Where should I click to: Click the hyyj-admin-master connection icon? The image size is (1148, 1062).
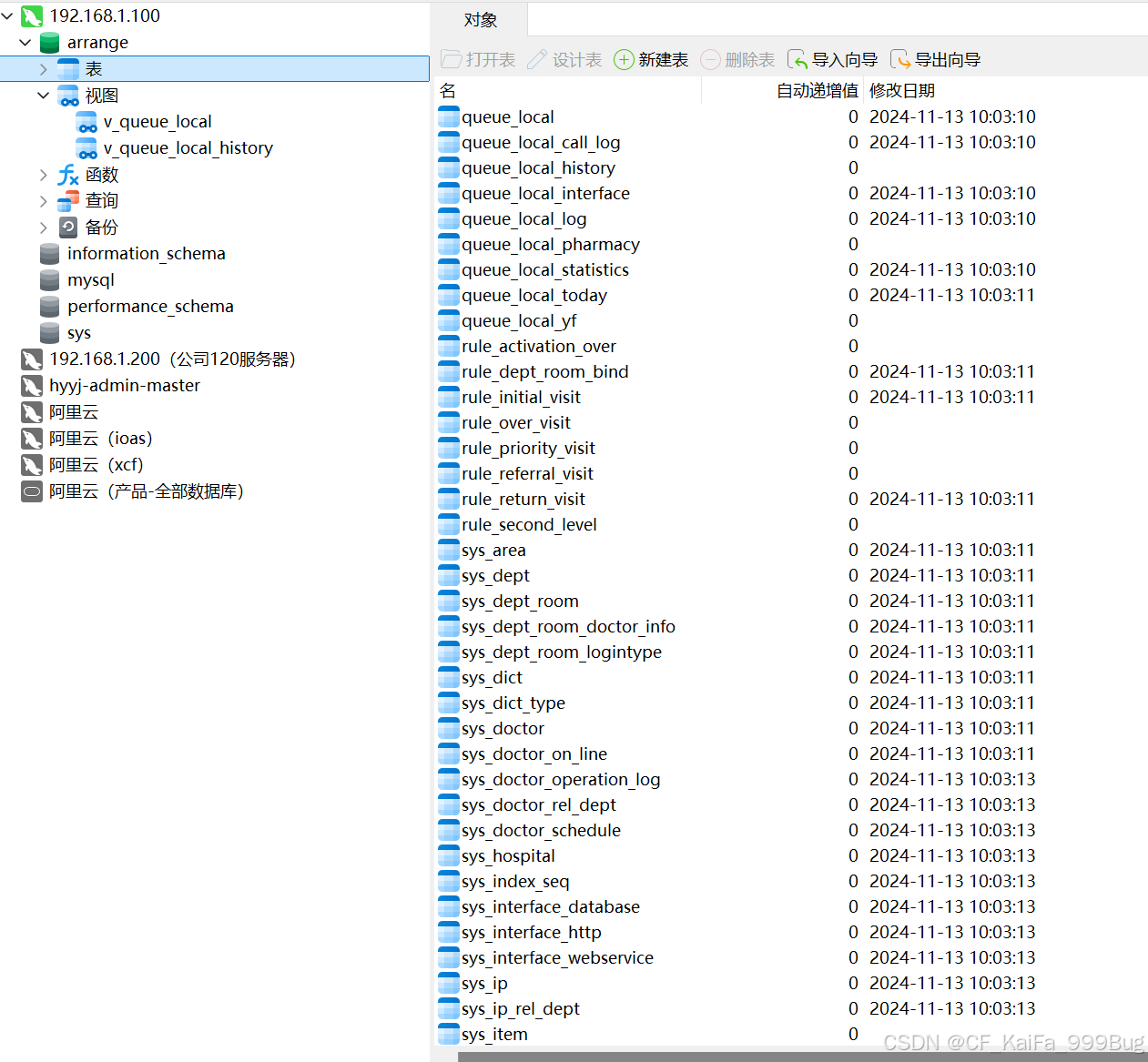point(32,386)
